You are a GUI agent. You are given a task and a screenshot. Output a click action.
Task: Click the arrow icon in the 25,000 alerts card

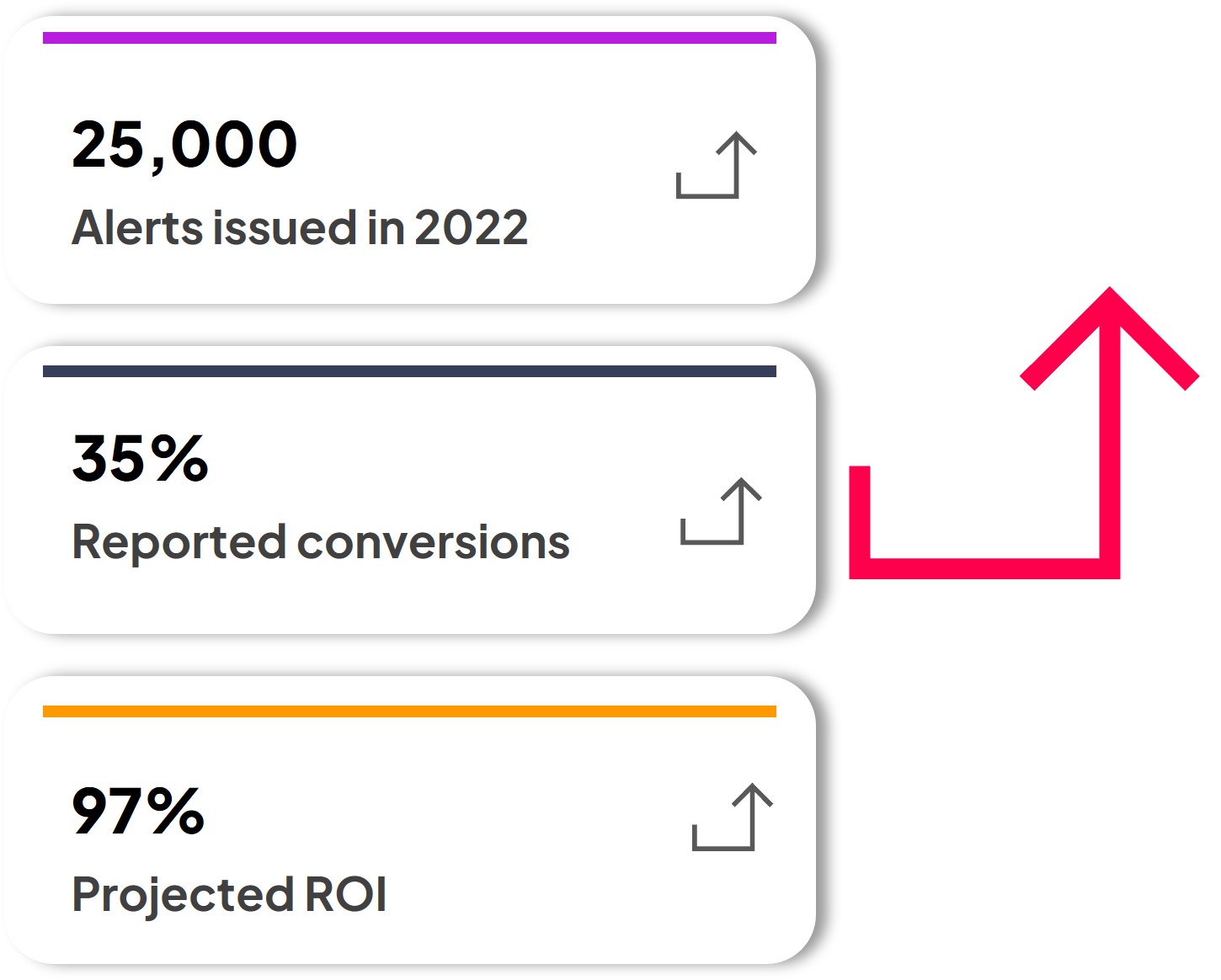click(x=717, y=165)
